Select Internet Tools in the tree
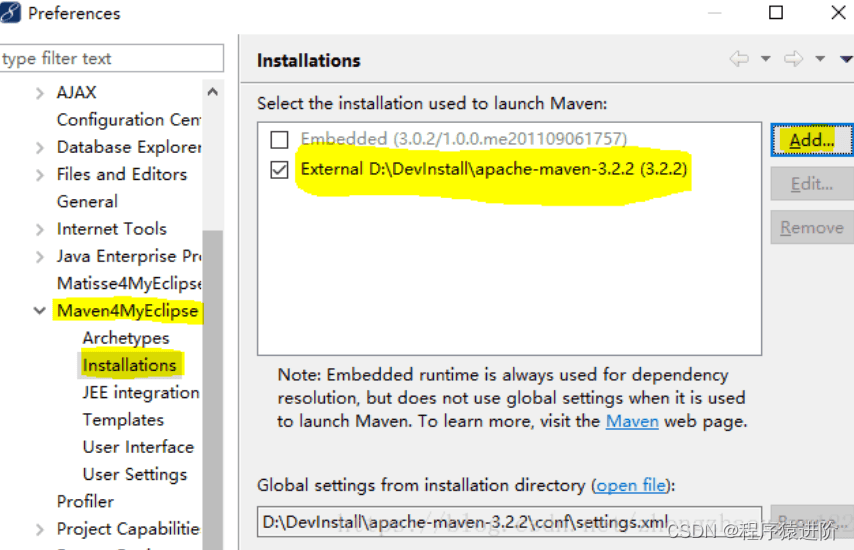Viewport: 854px width, 550px height. point(112,229)
